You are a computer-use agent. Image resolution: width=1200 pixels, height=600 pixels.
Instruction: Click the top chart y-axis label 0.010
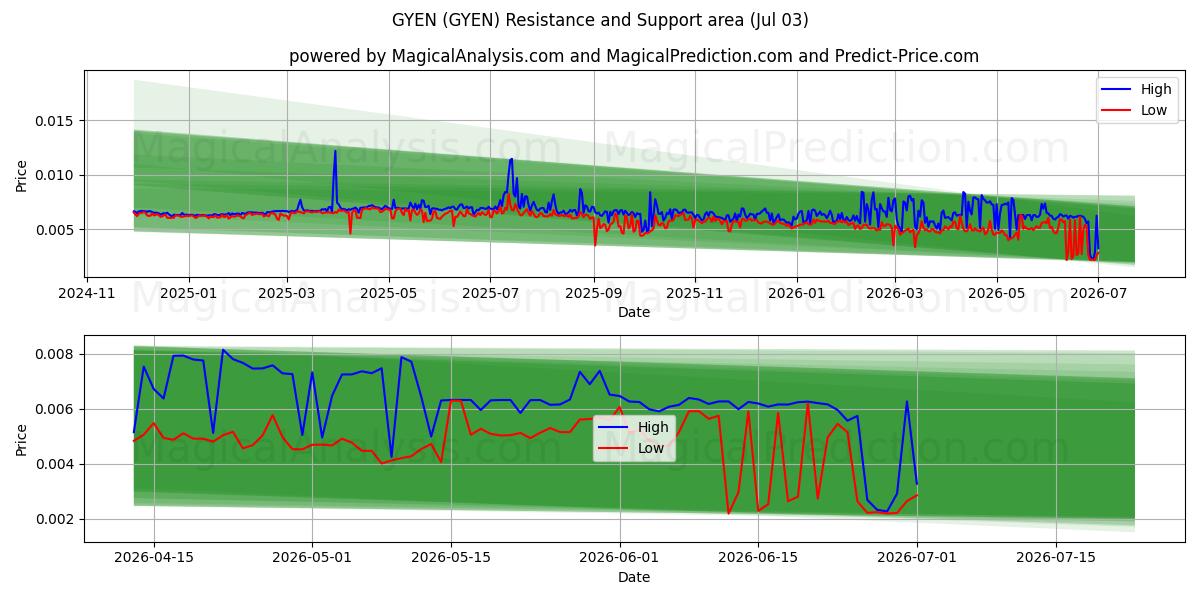tap(56, 175)
